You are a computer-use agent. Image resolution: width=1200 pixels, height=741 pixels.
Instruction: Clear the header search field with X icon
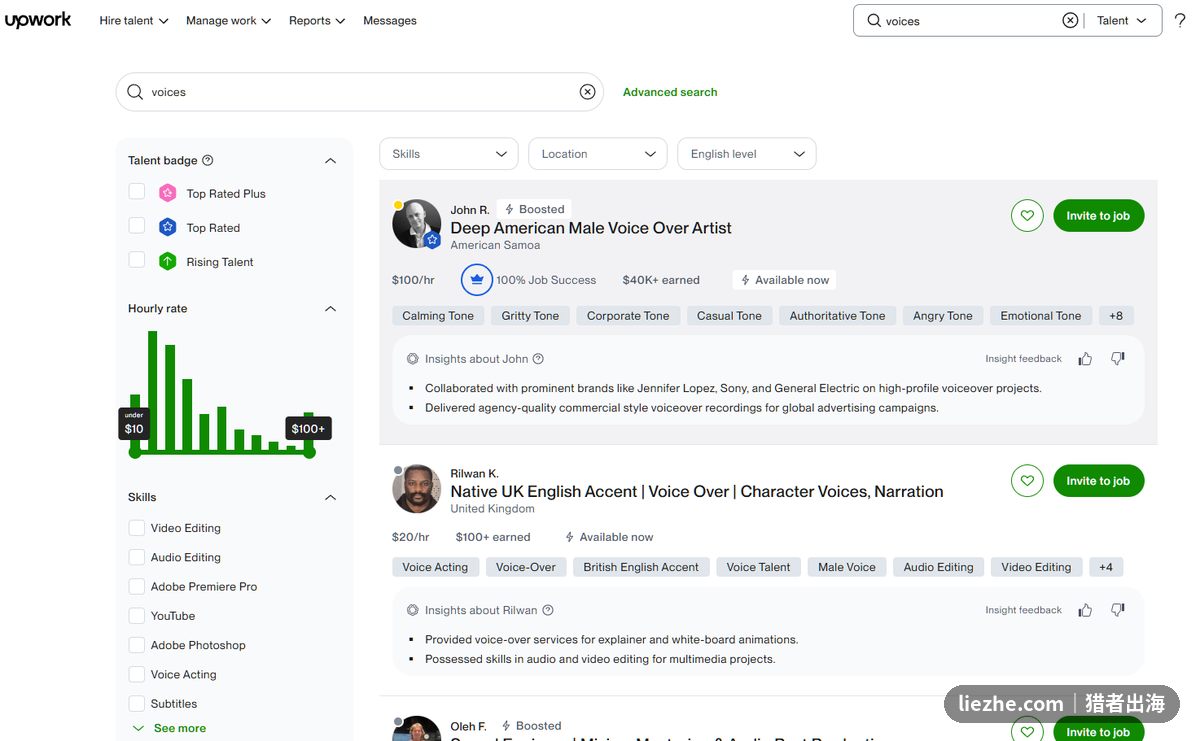tap(1070, 20)
